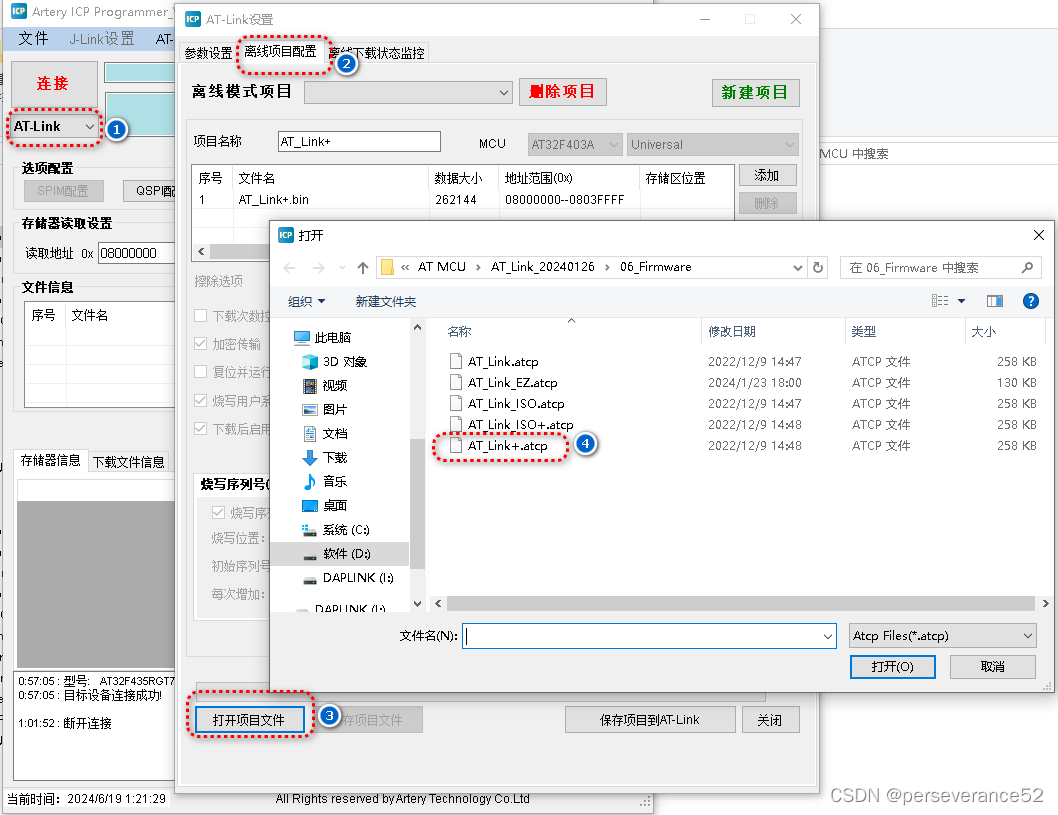This screenshot has width=1058, height=815.
Task: Select file AT_Link.atcp
Action: (503, 362)
